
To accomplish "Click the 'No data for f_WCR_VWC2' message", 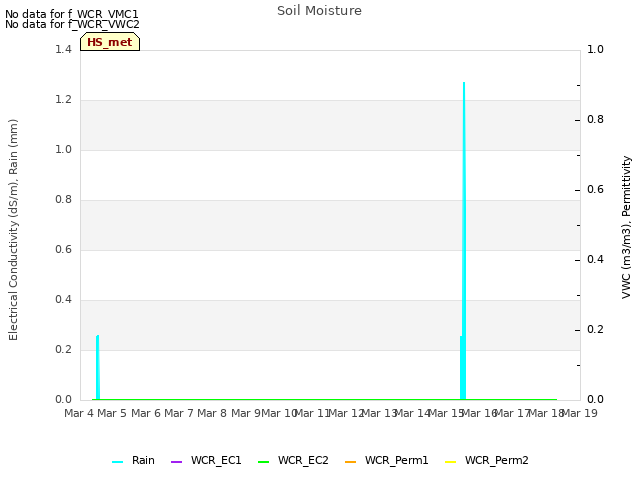I will tap(72, 24).
